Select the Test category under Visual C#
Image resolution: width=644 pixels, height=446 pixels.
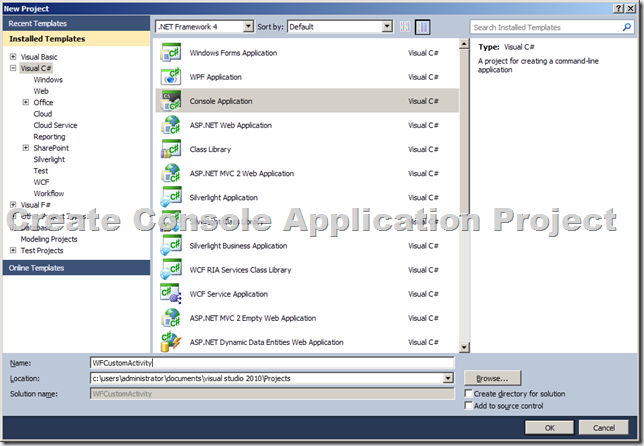pos(41,171)
